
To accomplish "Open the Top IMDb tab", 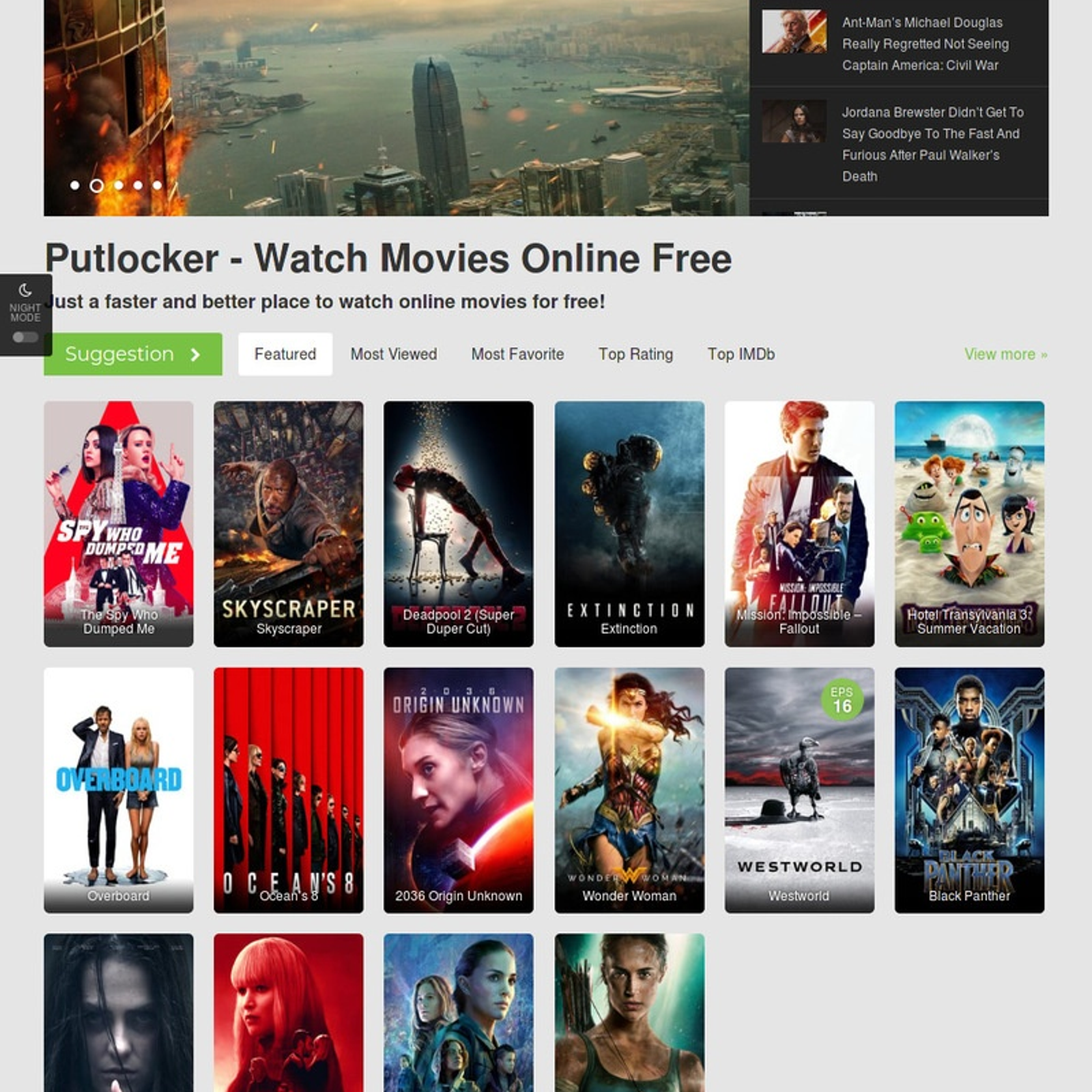I will tap(741, 354).
